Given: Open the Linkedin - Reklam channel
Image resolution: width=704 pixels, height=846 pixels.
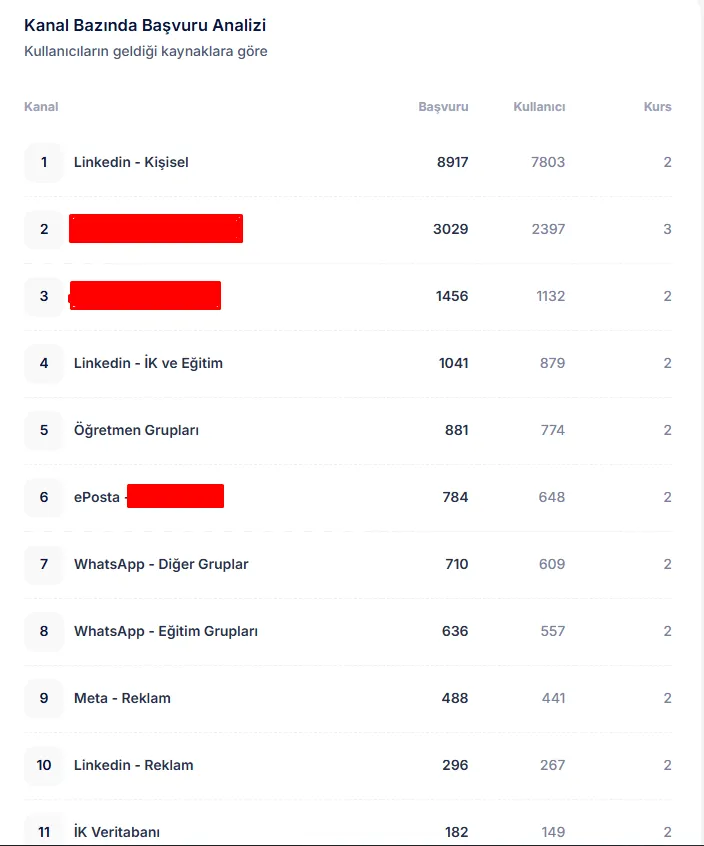Looking at the screenshot, I should coord(133,765).
